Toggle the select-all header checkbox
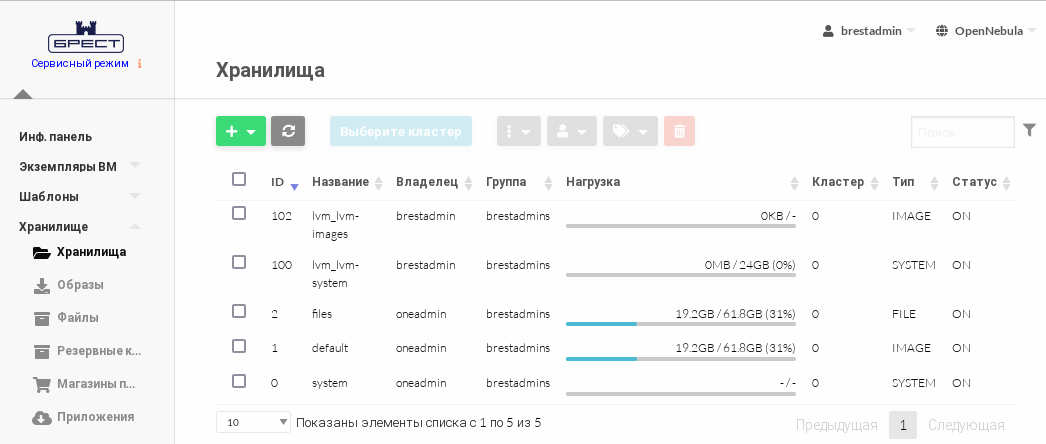This screenshot has height=444, width=1046. (x=239, y=179)
